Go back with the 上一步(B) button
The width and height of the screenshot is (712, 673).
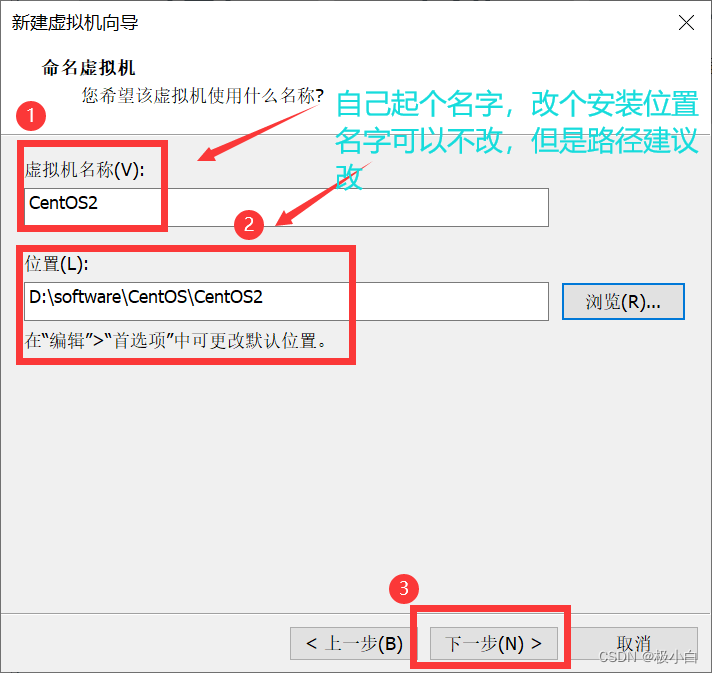coord(354,643)
